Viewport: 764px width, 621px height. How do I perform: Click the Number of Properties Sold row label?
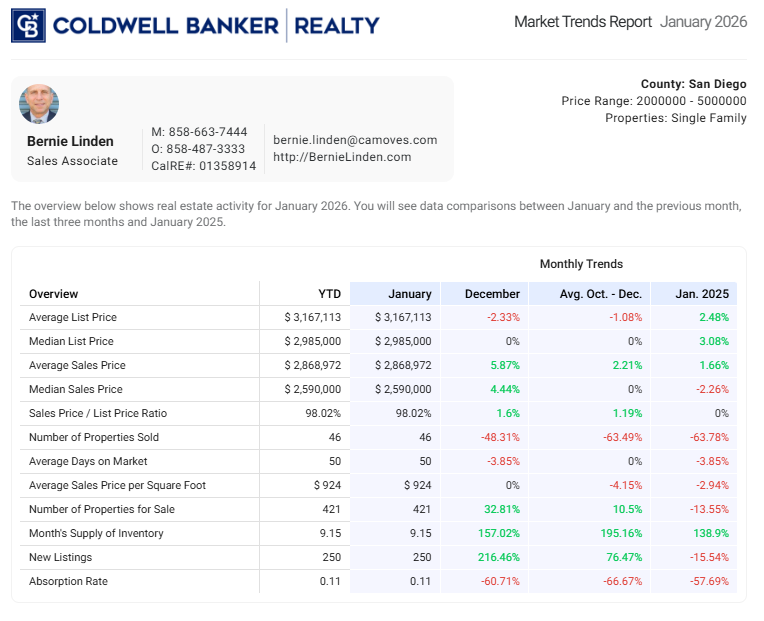pyautogui.click(x=94, y=437)
